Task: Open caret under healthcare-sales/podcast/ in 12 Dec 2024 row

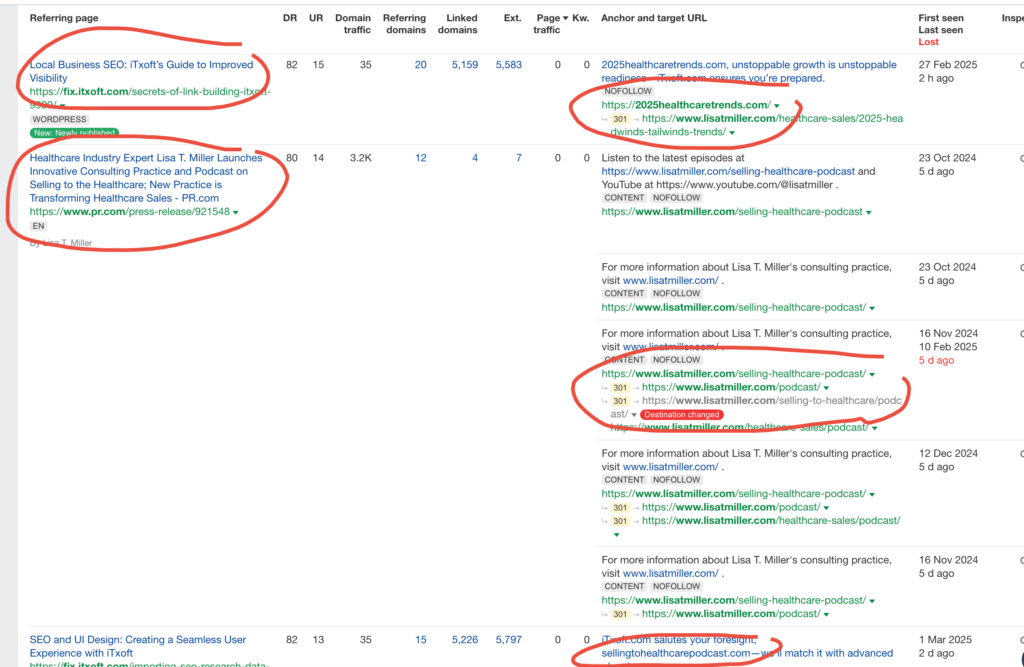Action: pos(616,534)
